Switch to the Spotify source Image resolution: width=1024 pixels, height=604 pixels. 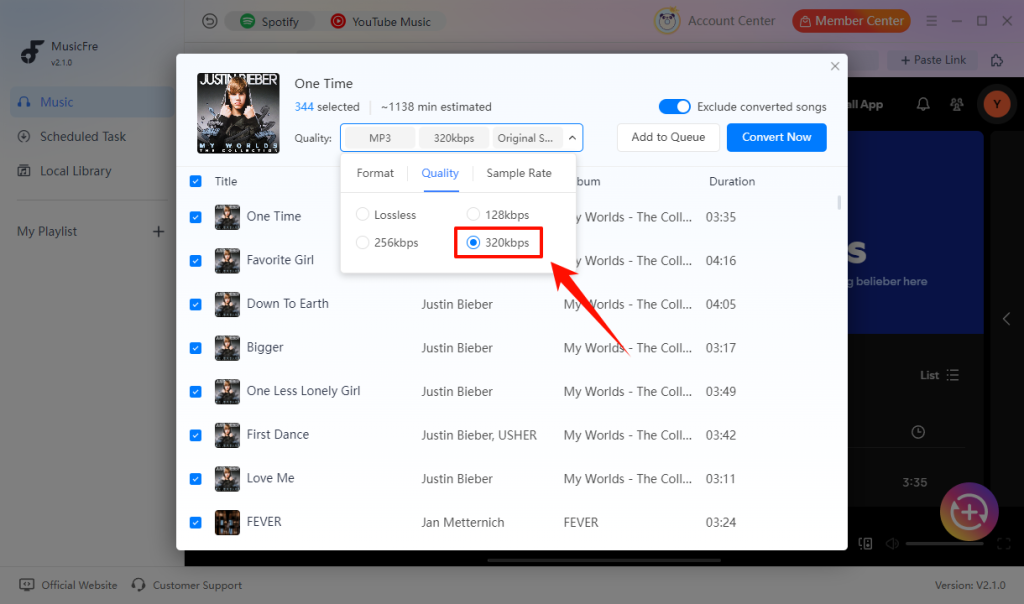click(269, 22)
